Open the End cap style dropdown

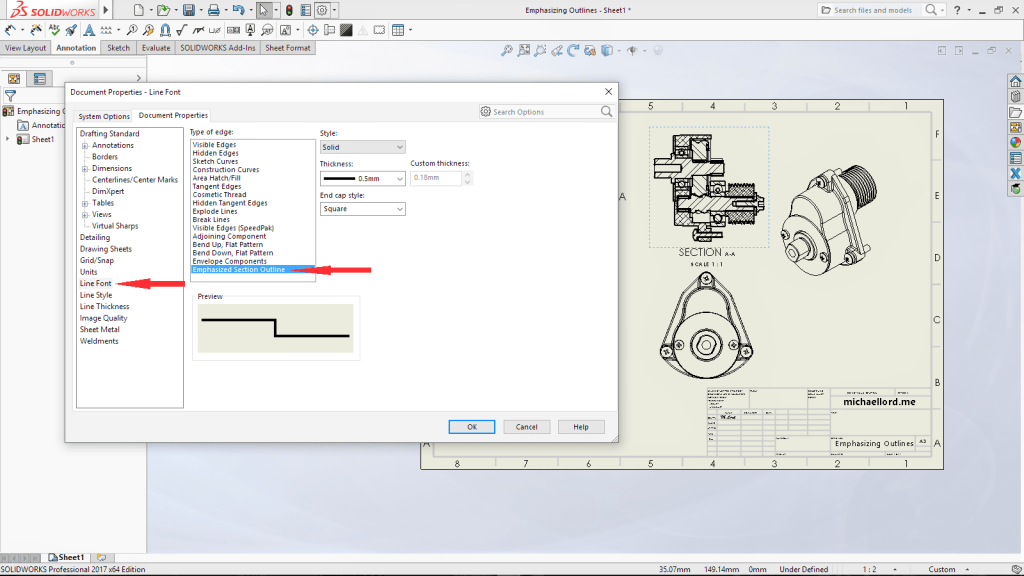point(362,209)
